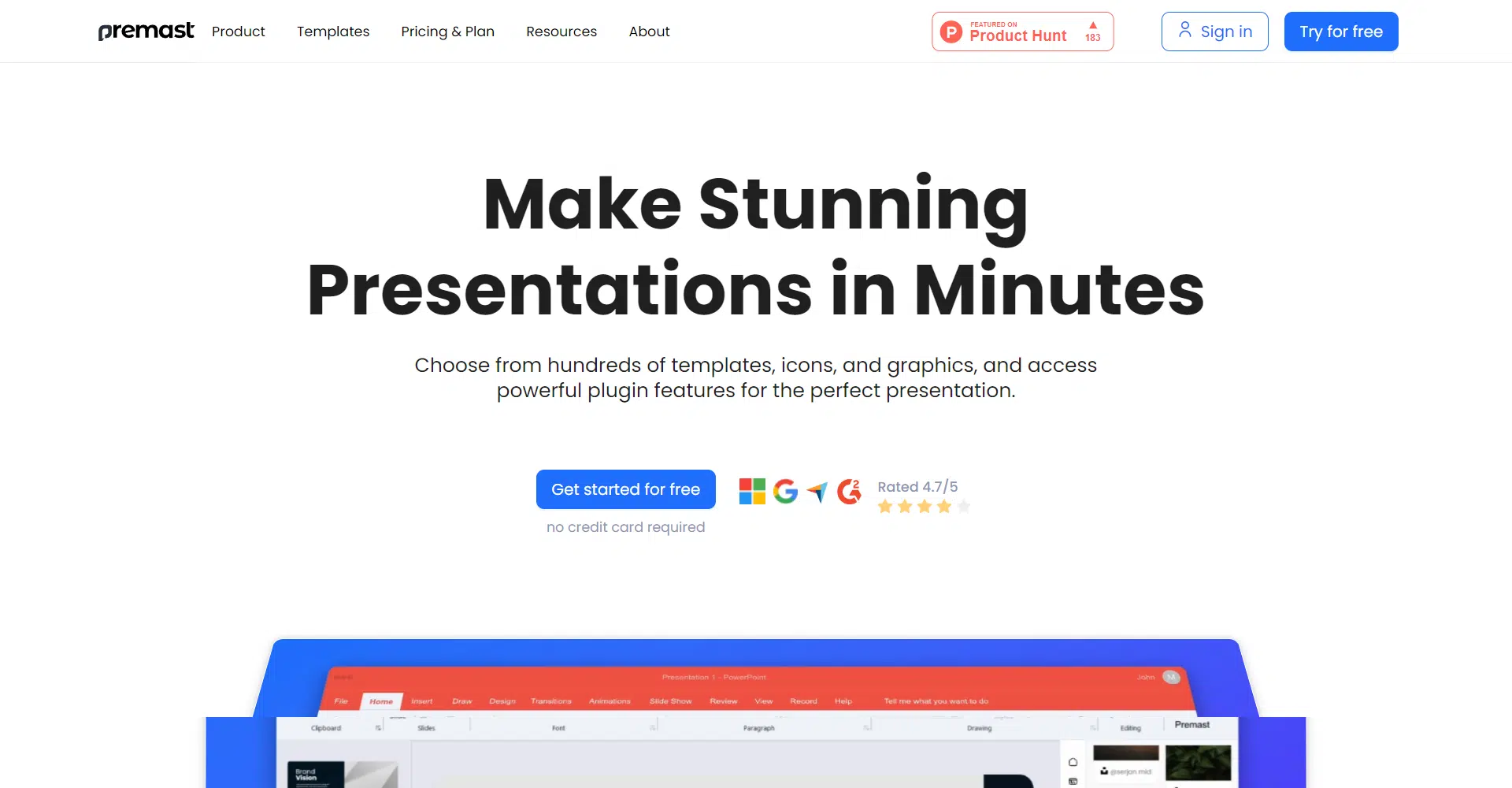The width and height of the screenshot is (1512, 788).
Task: Click Get started for free
Action: pos(625,489)
